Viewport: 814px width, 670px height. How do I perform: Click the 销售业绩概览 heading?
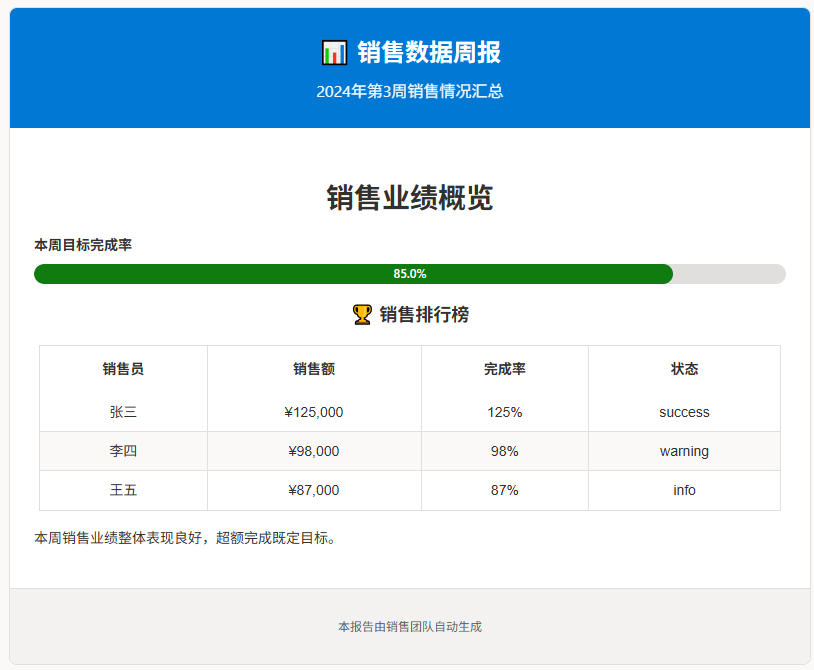click(409, 198)
